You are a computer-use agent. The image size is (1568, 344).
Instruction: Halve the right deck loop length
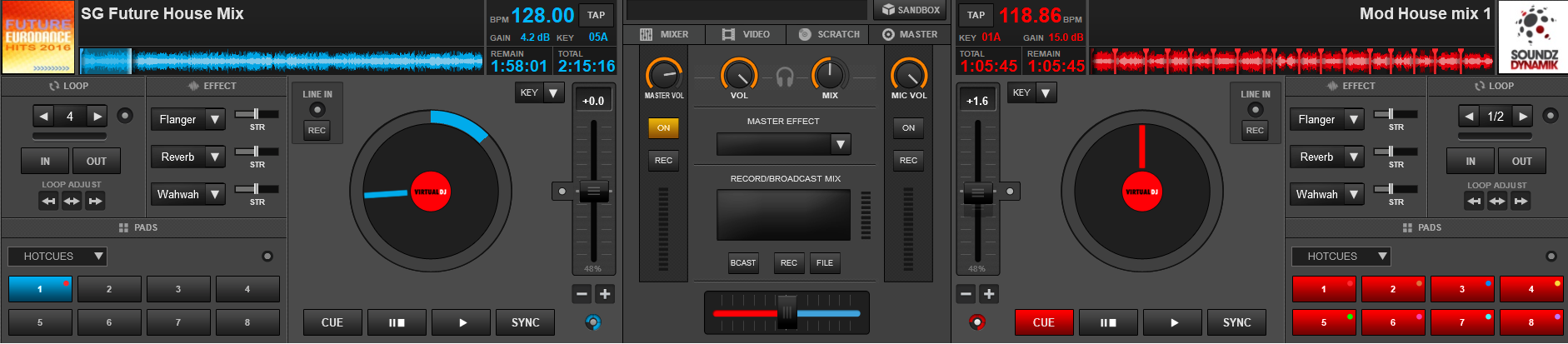[1470, 117]
